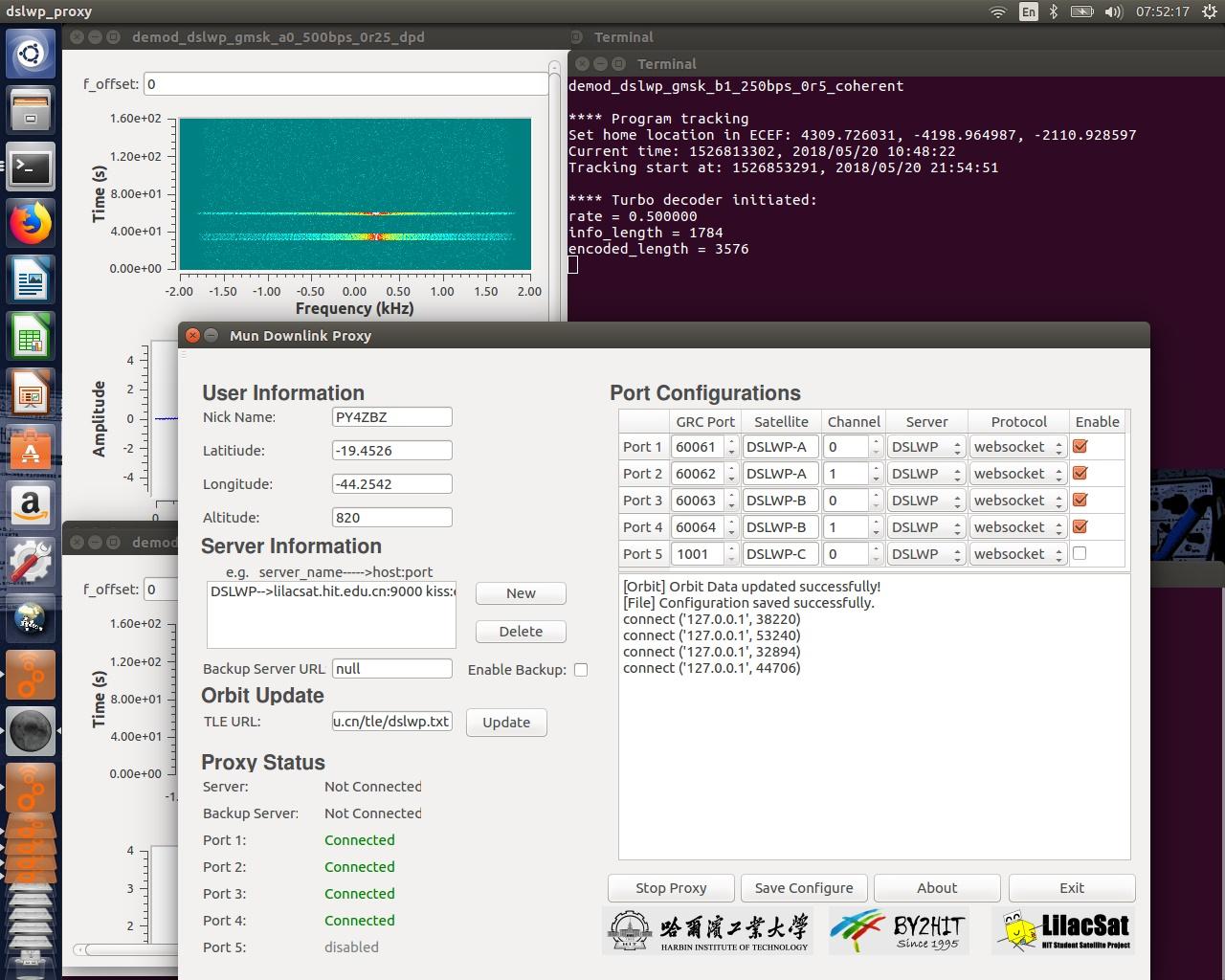The image size is (1225, 980).
Task: Open the Amazon dock icon
Action: [31, 505]
